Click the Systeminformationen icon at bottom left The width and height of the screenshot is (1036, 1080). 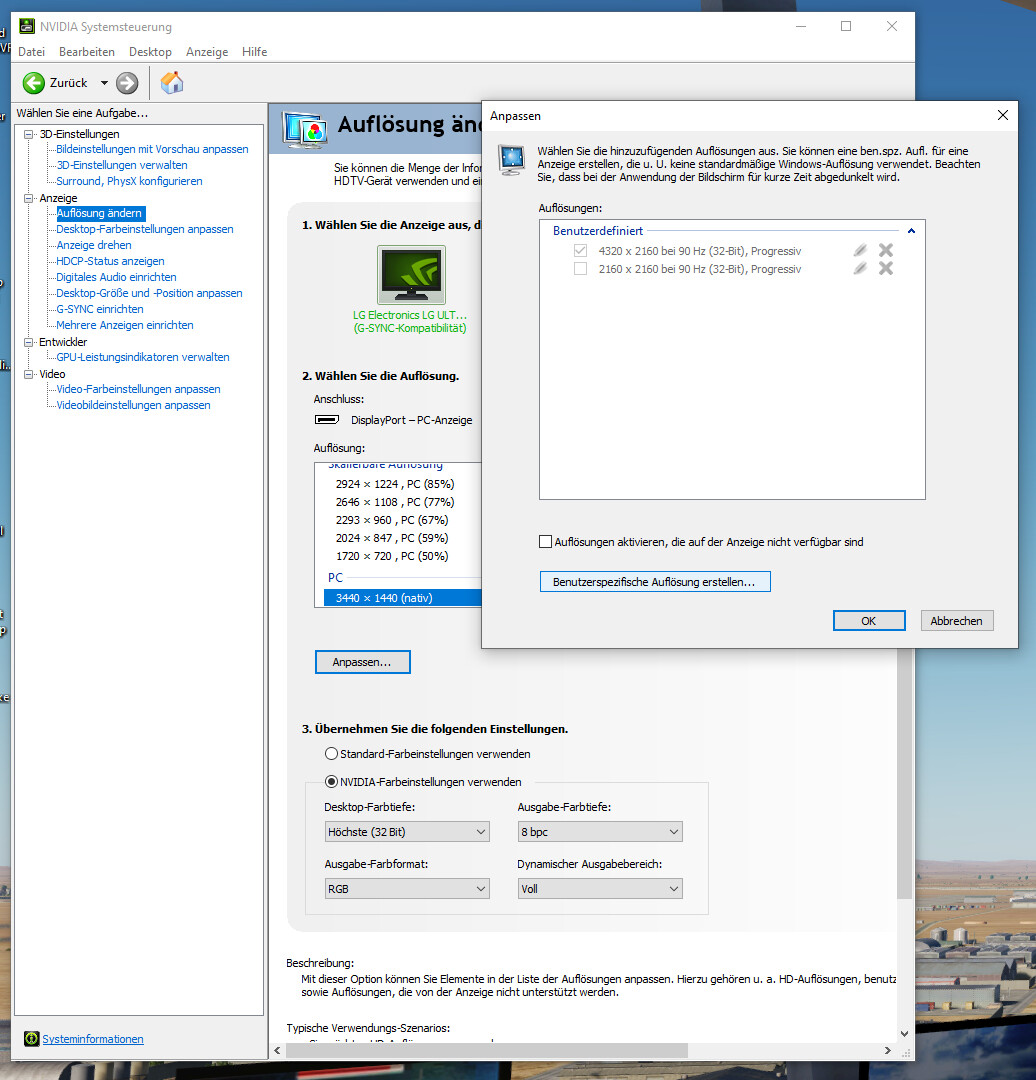31,1039
